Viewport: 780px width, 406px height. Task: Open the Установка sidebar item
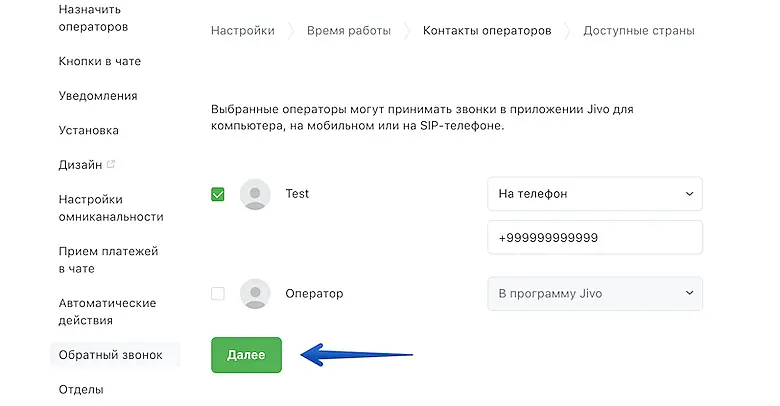[x=89, y=130]
